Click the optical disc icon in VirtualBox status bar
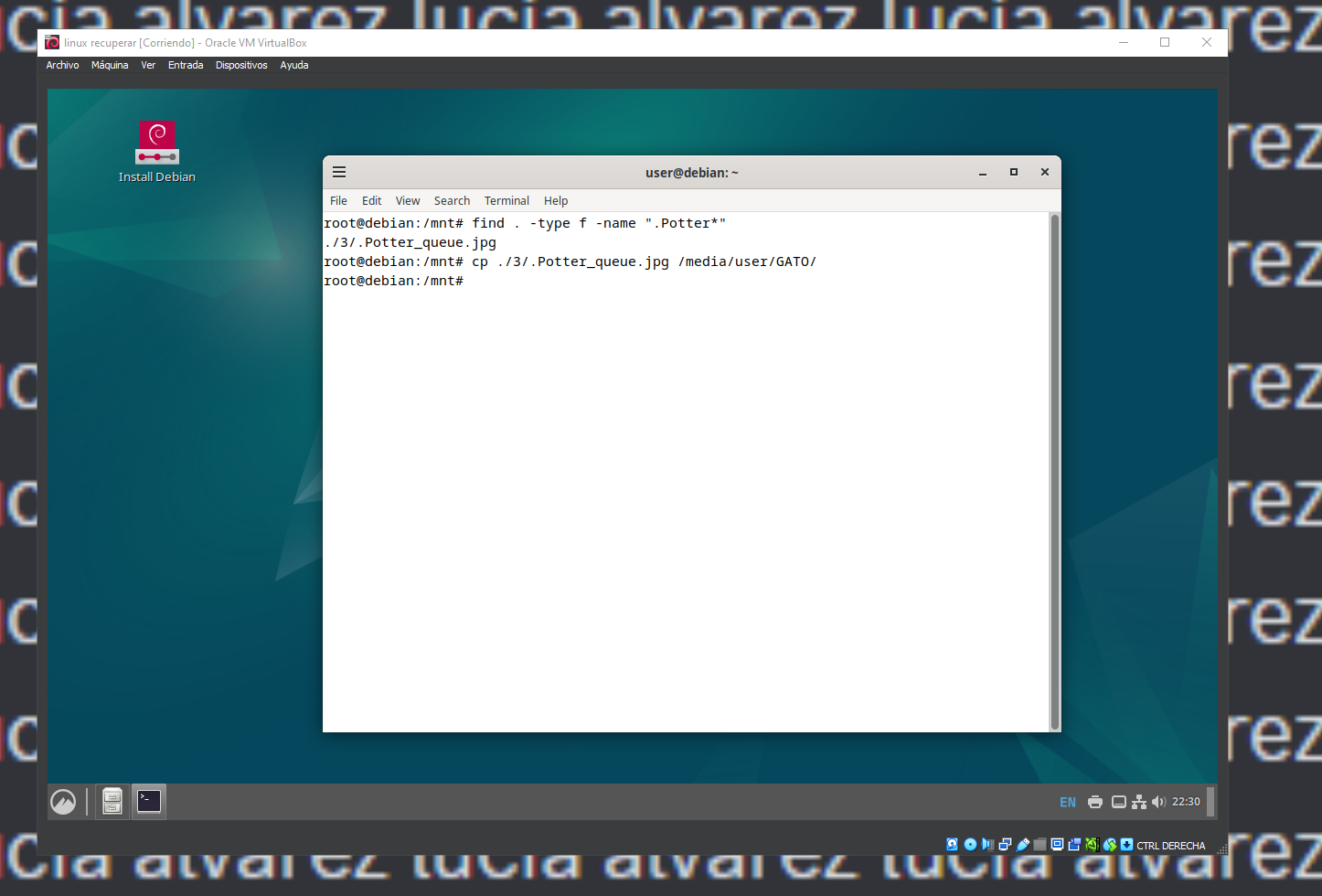The height and width of the screenshot is (896, 1322). tap(970, 845)
